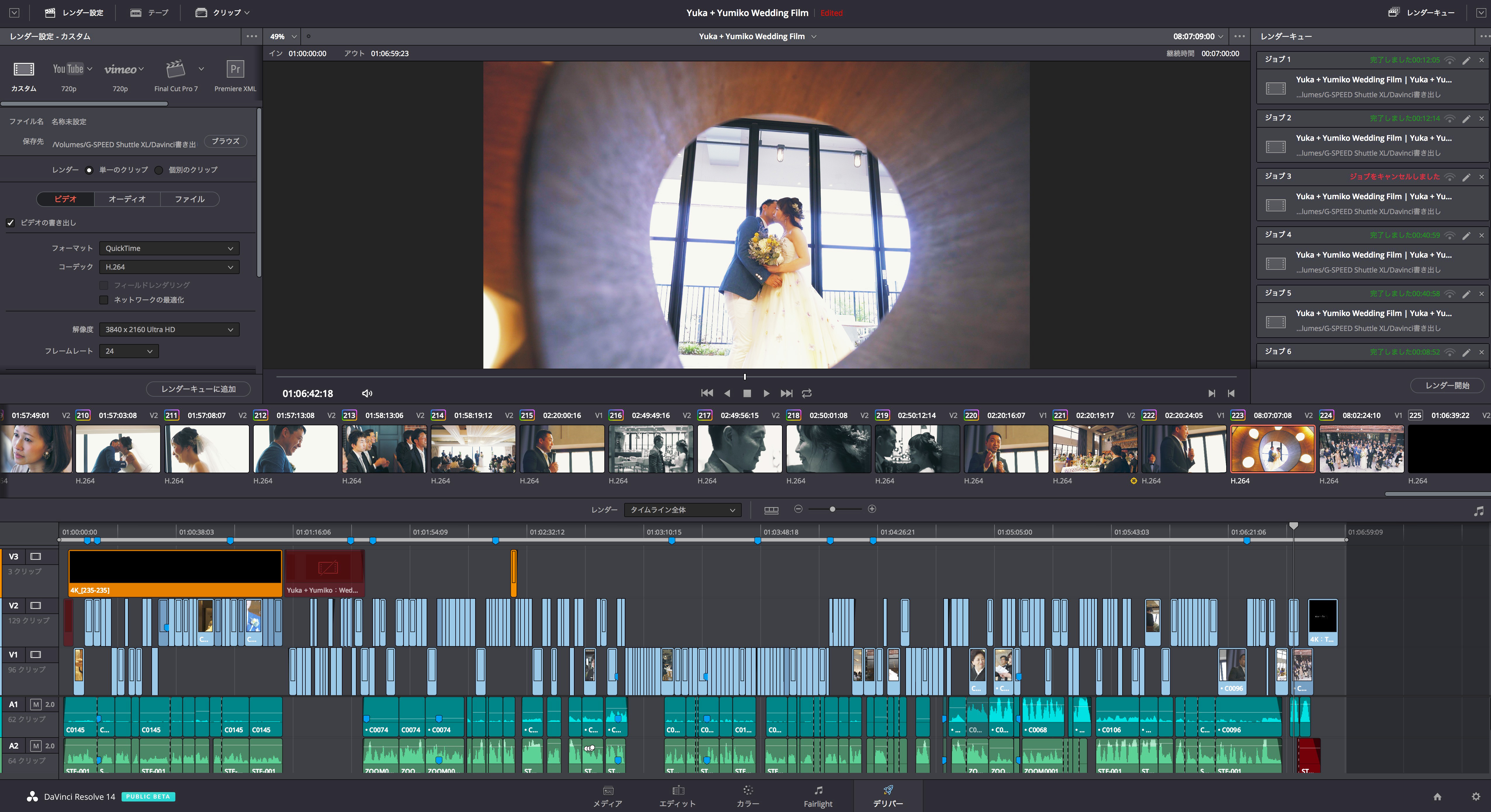This screenshot has height=812, width=1491.
Task: Open the Color page tab
Action: coord(747,796)
